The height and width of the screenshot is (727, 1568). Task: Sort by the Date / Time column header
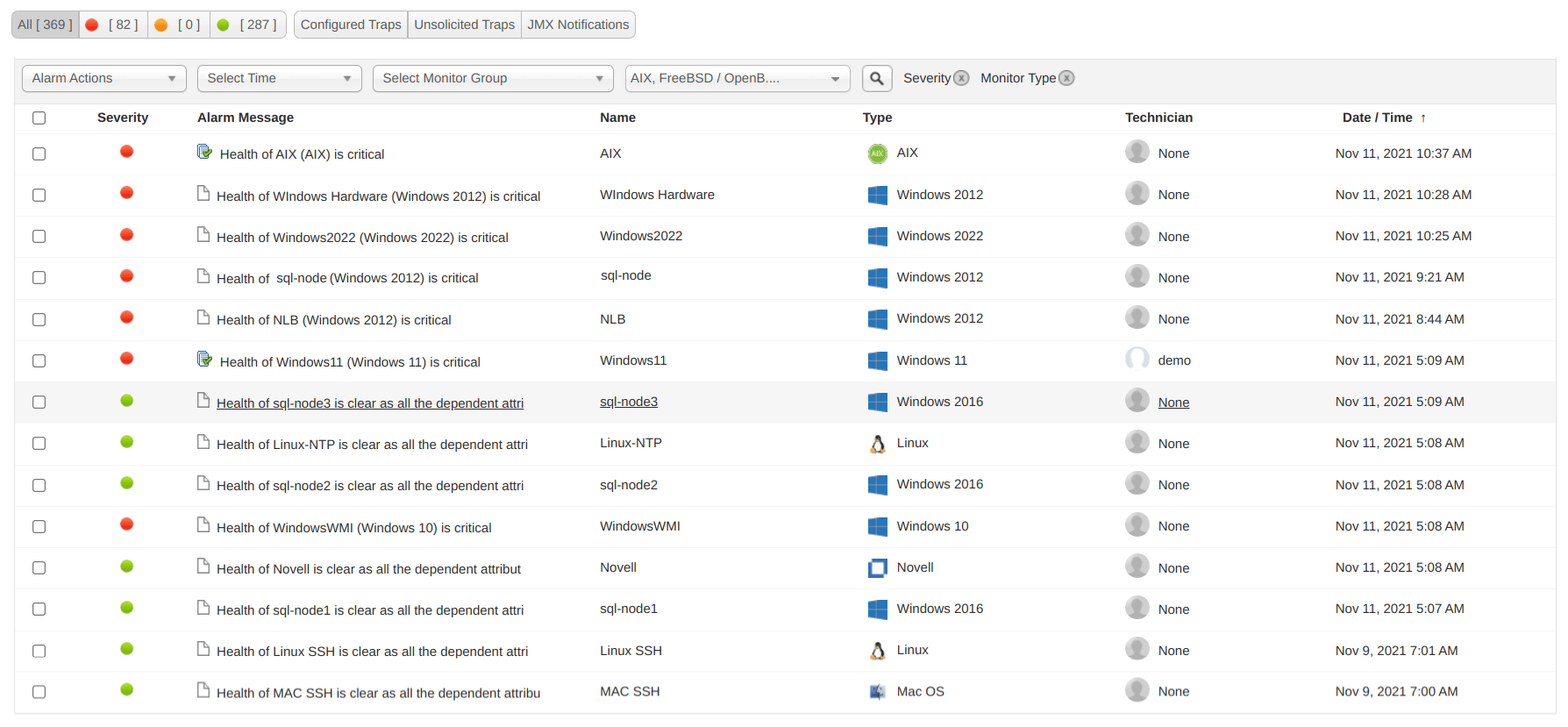[1377, 118]
